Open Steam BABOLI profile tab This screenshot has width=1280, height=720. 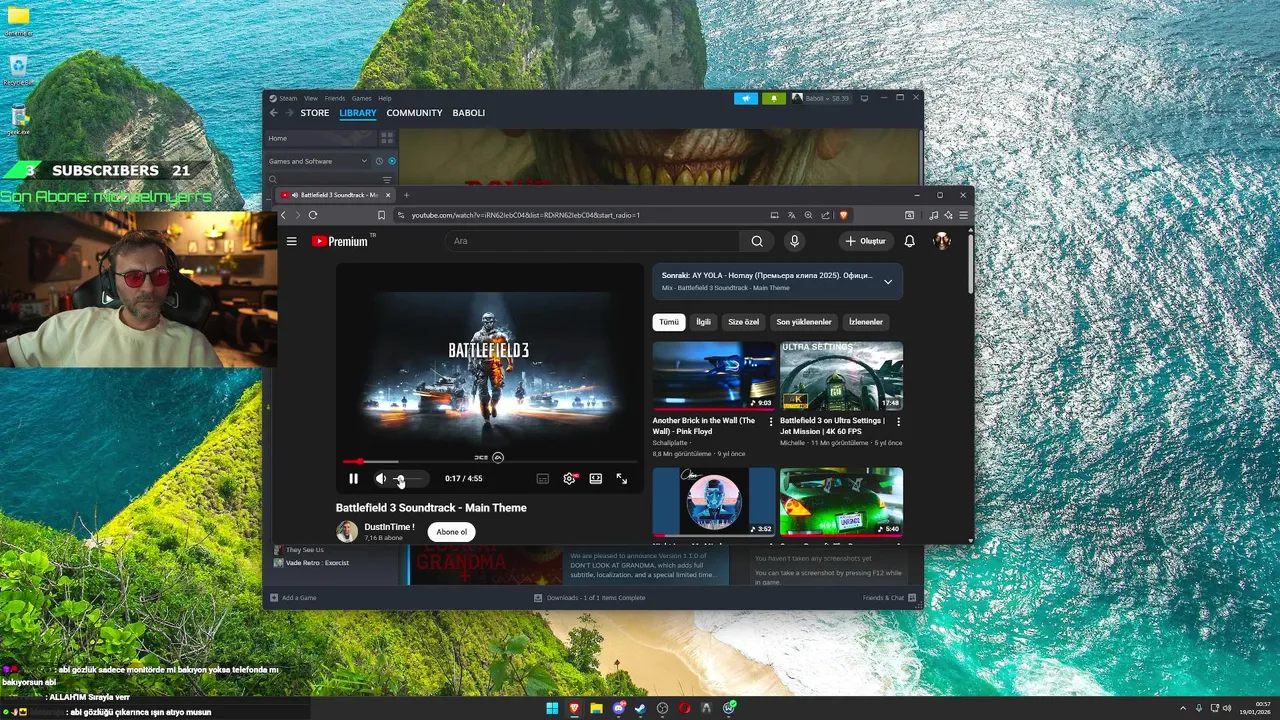(x=469, y=113)
